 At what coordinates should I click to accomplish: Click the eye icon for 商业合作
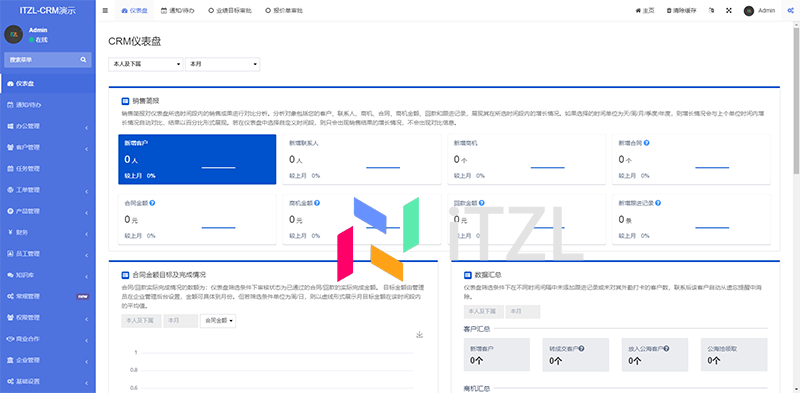pyautogui.click(x=10, y=338)
